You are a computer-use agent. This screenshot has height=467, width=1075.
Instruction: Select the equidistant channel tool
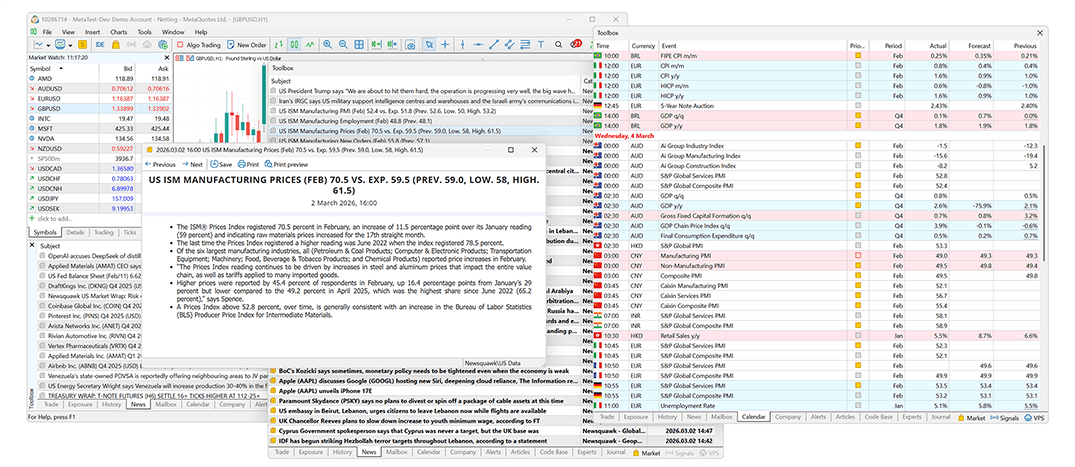[510, 45]
